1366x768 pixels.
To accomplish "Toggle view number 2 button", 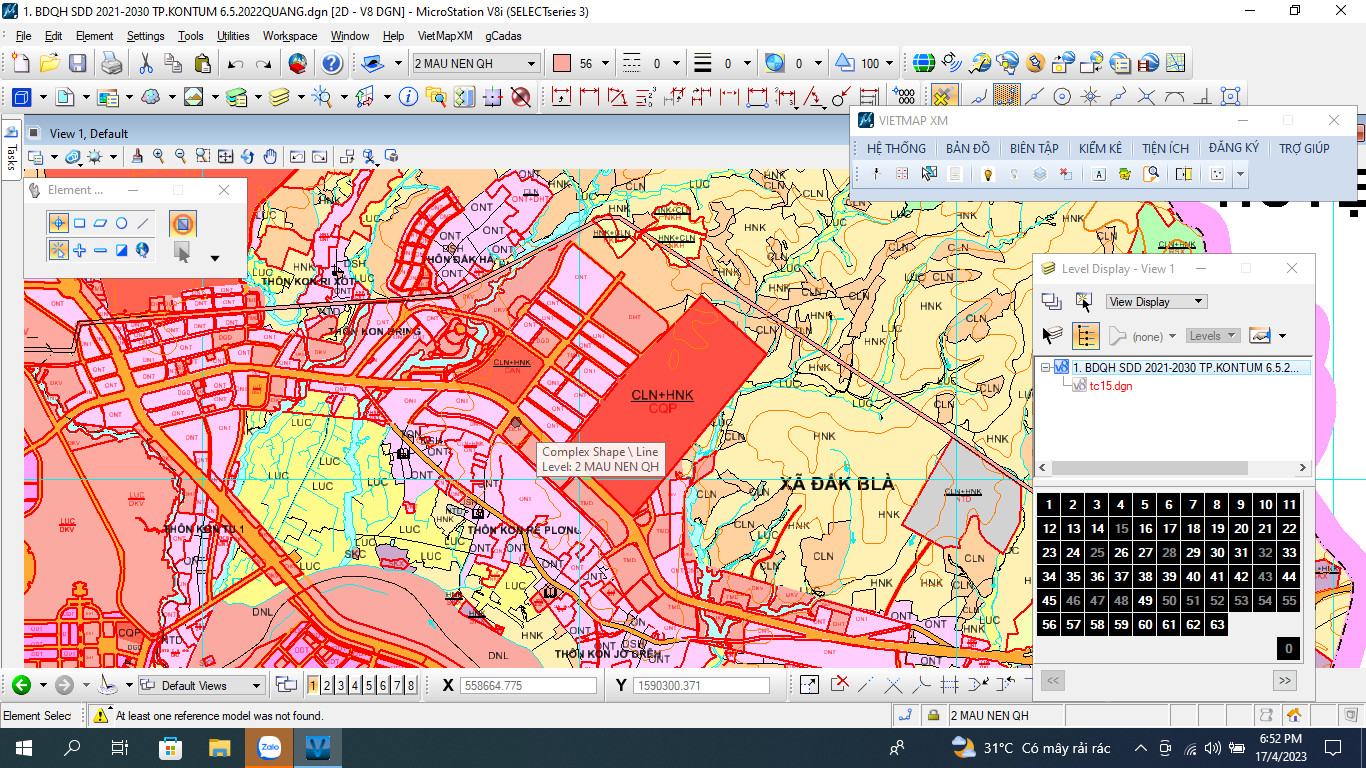I will click(327, 685).
